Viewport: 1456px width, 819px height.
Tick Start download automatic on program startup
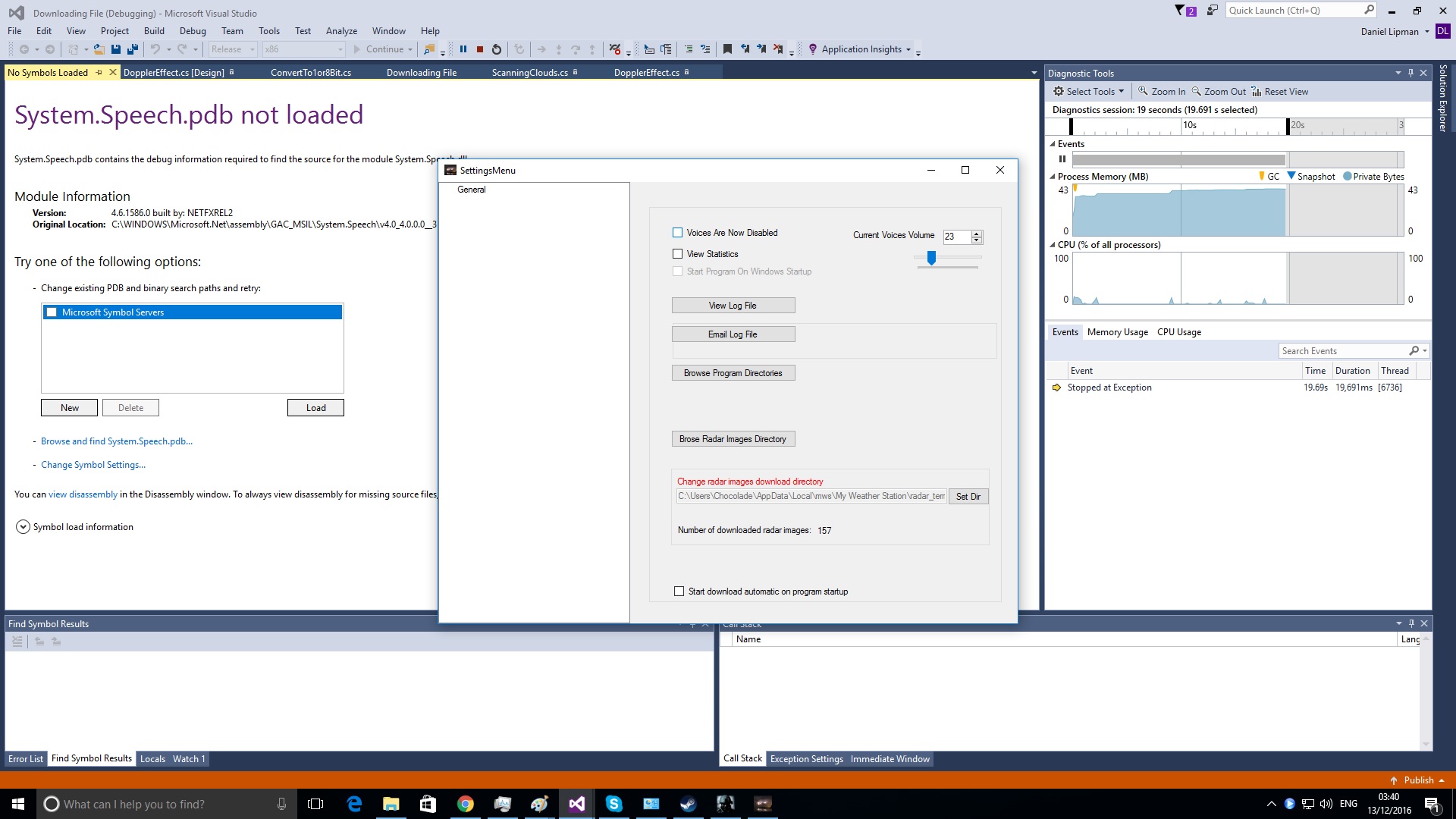[x=679, y=591]
